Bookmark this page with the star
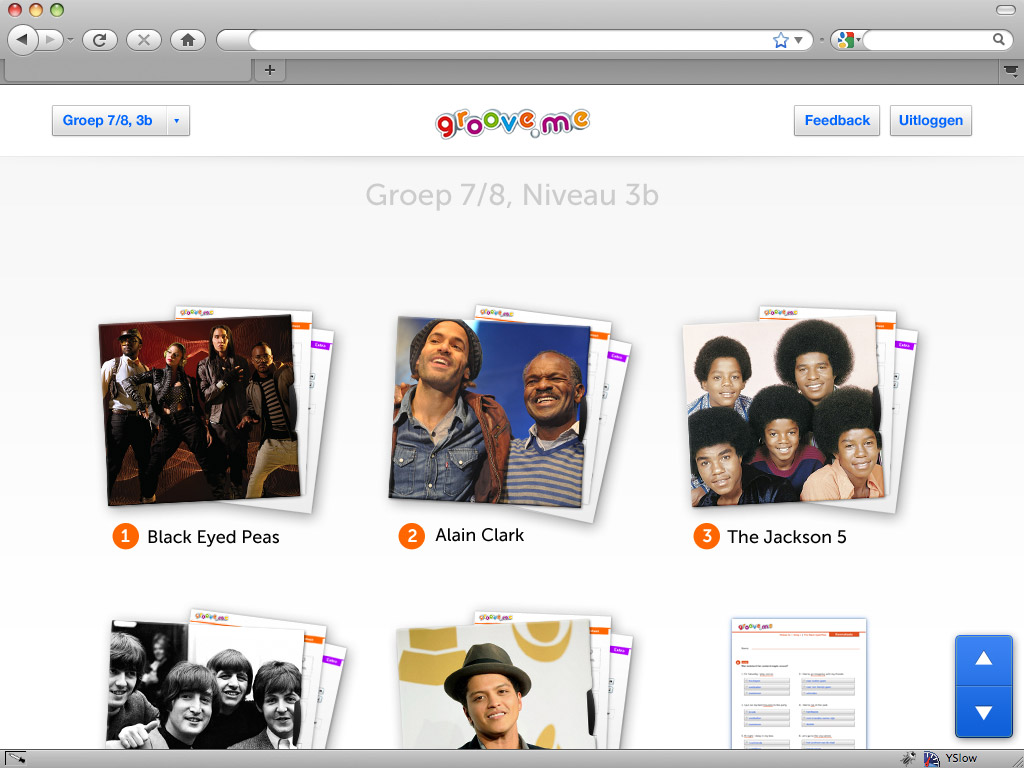Viewport: 1024px width, 768px height. click(x=780, y=40)
